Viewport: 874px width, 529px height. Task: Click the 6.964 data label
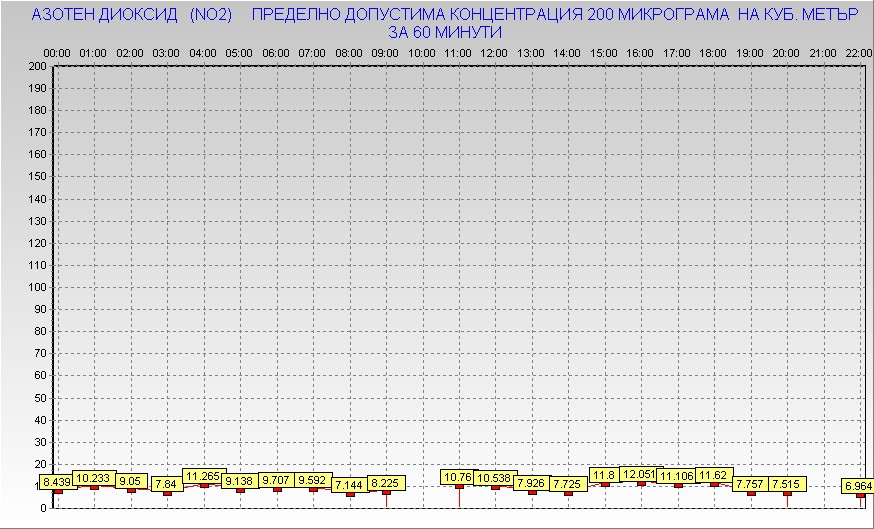coord(859,486)
